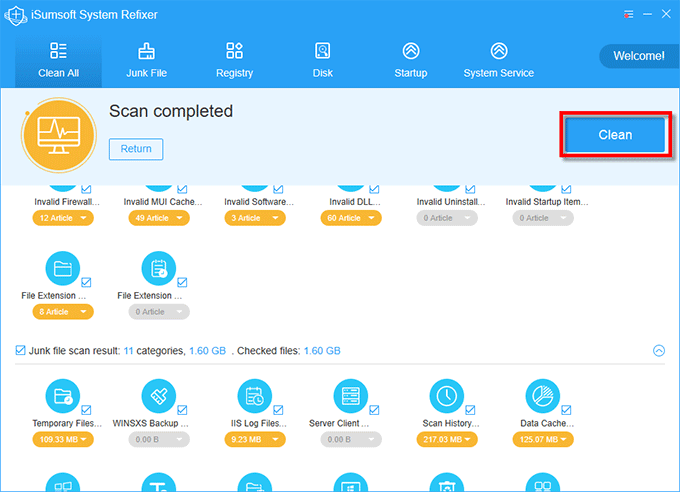Open the WINSXS Backup 0.00 B dropdown
Viewport: 680px width, 492px height.
click(x=159, y=439)
